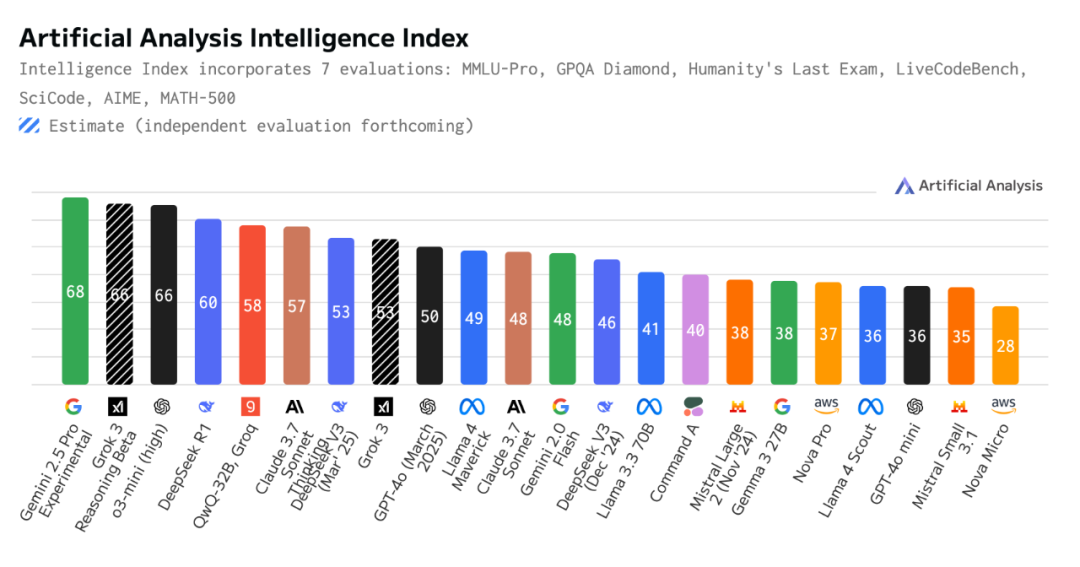1080x567 pixels.
Task: Click the Meta logo under Llama 4 Scout
Action: pos(872,407)
